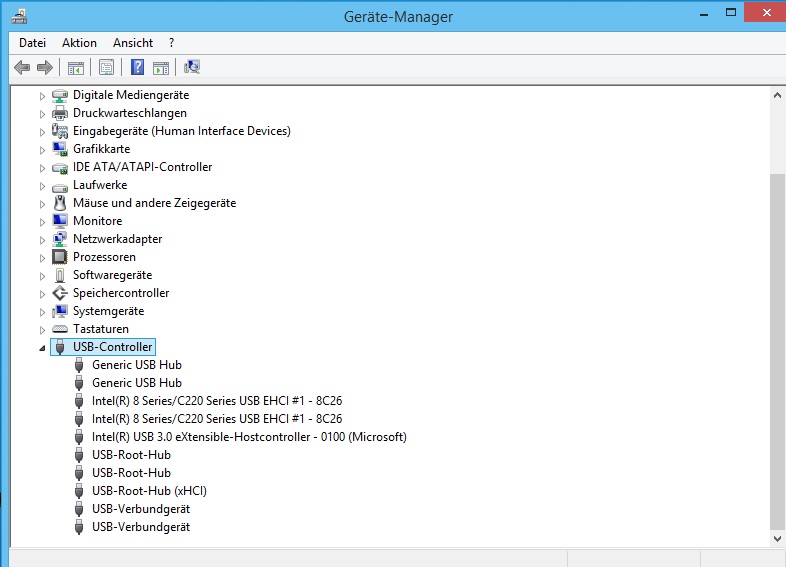Expand the Grafikkarte node arrow
786x567 pixels.
coord(42,150)
